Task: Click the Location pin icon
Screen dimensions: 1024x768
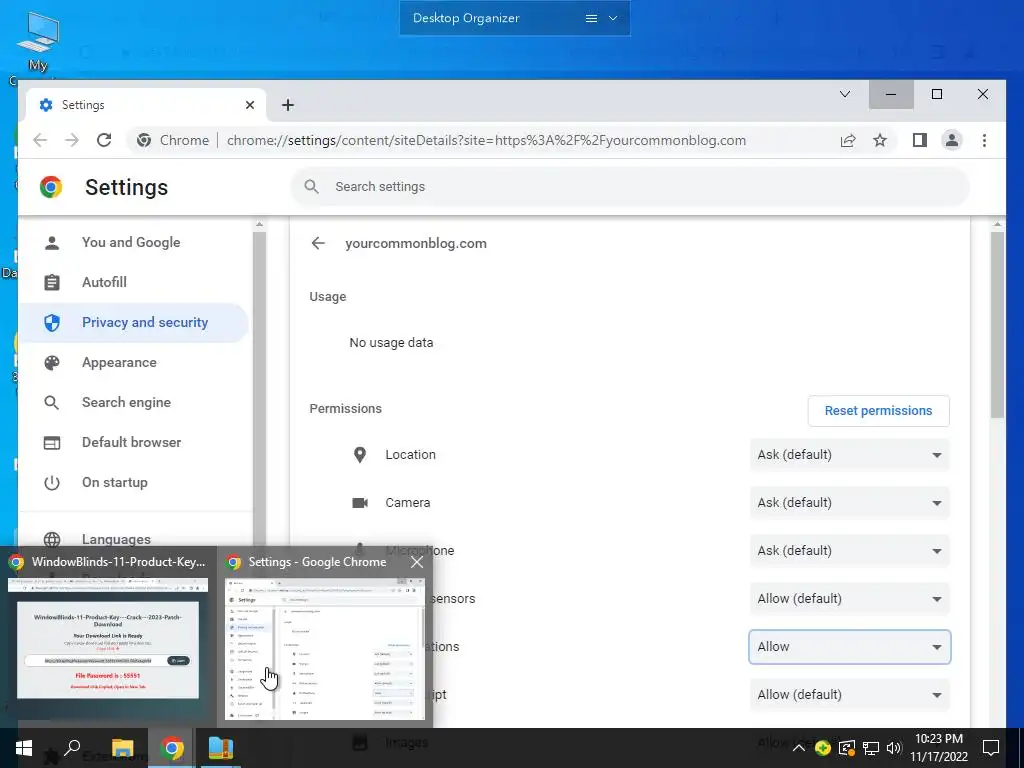Action: 359,455
